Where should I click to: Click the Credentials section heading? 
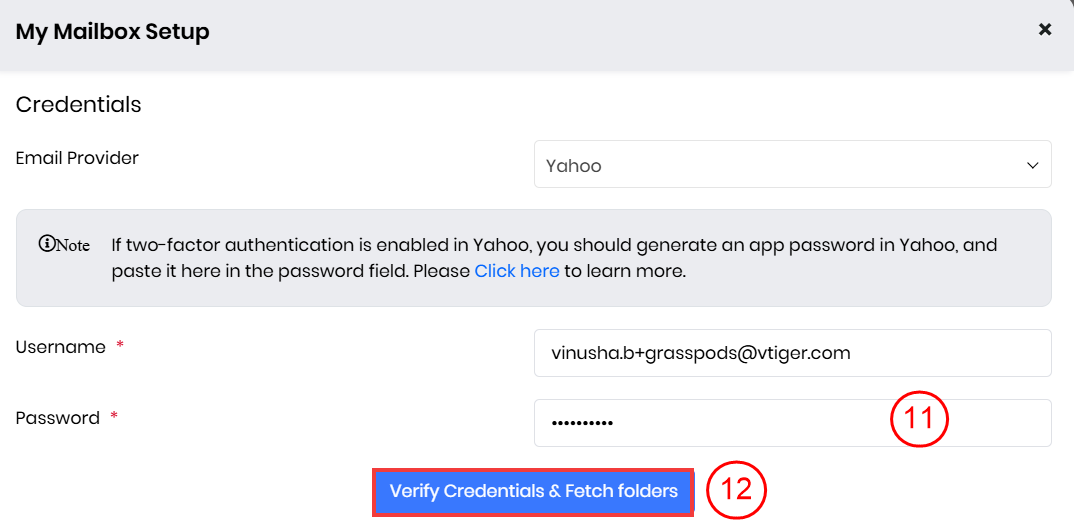(x=78, y=104)
